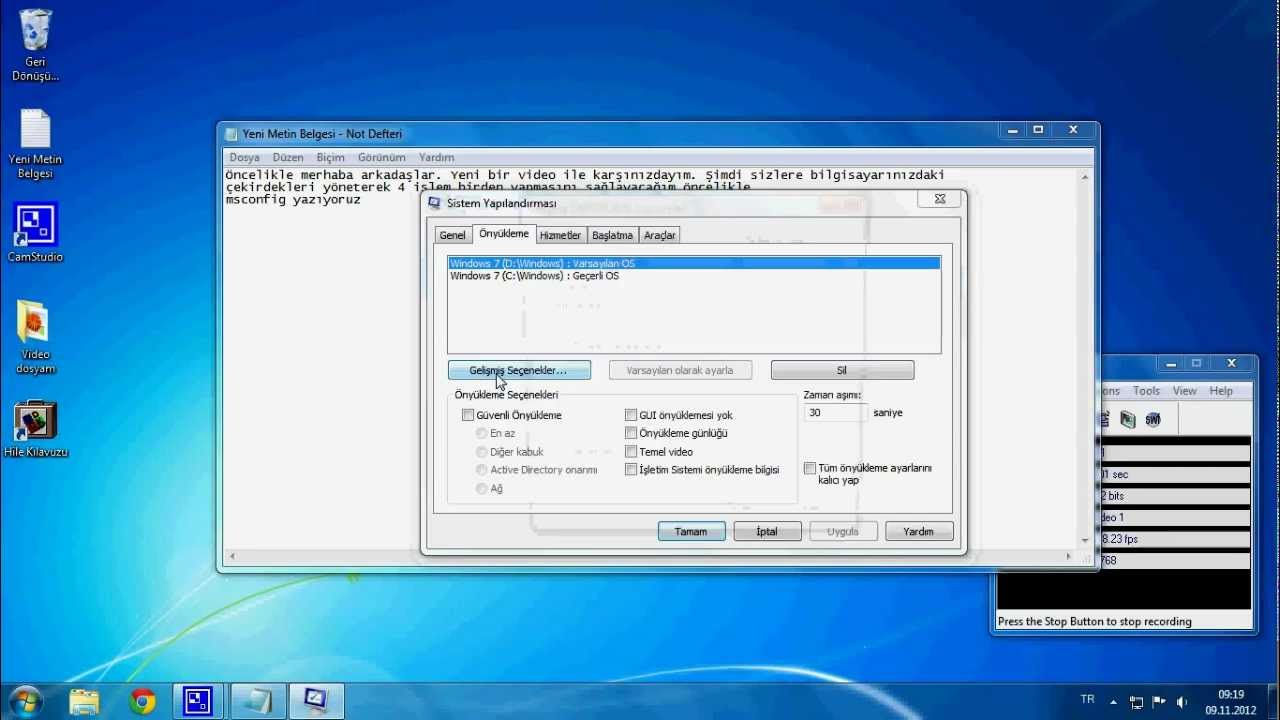The image size is (1280, 720).
Task: Switch to the Genel tab
Action: click(452, 235)
